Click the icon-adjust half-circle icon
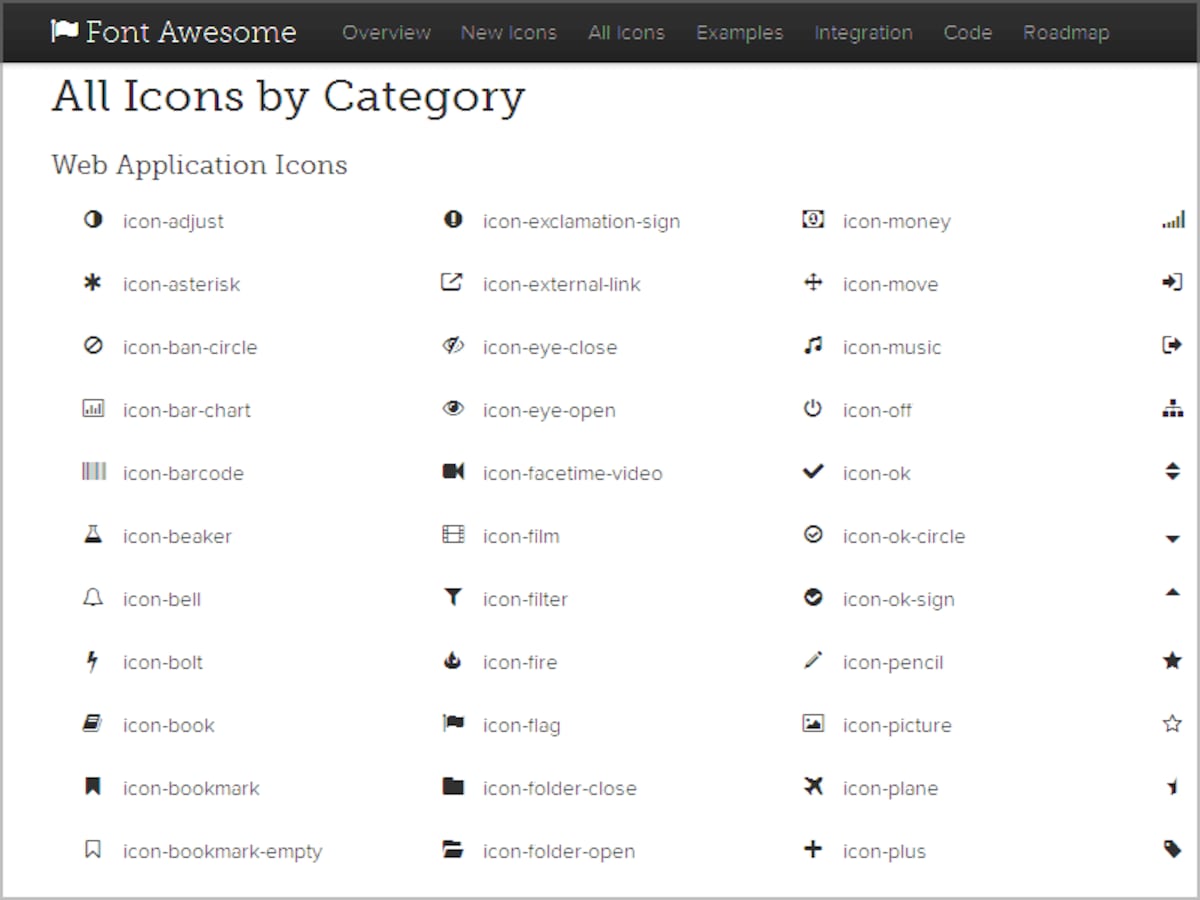 point(93,220)
